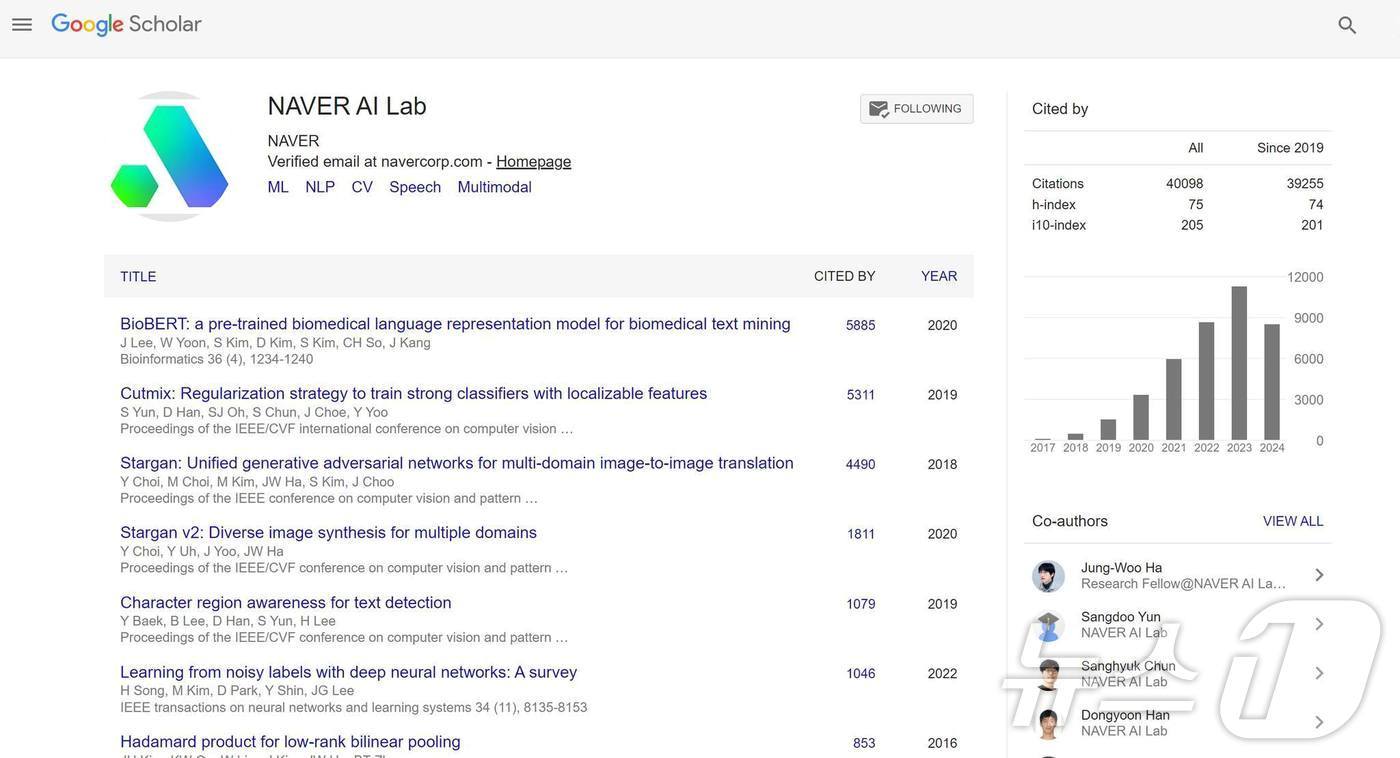Image resolution: width=1400 pixels, height=758 pixels.
Task: Click the 2022 citation bar
Action: point(1206,381)
